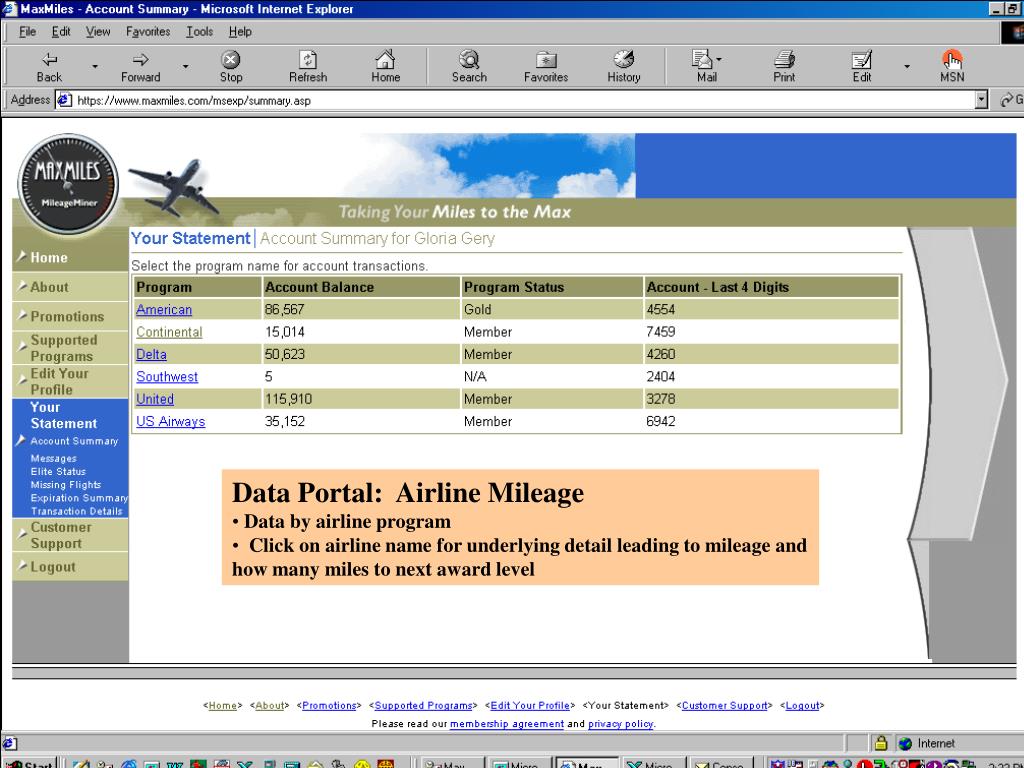Open the American program link
The height and width of the screenshot is (768, 1024).
164,310
